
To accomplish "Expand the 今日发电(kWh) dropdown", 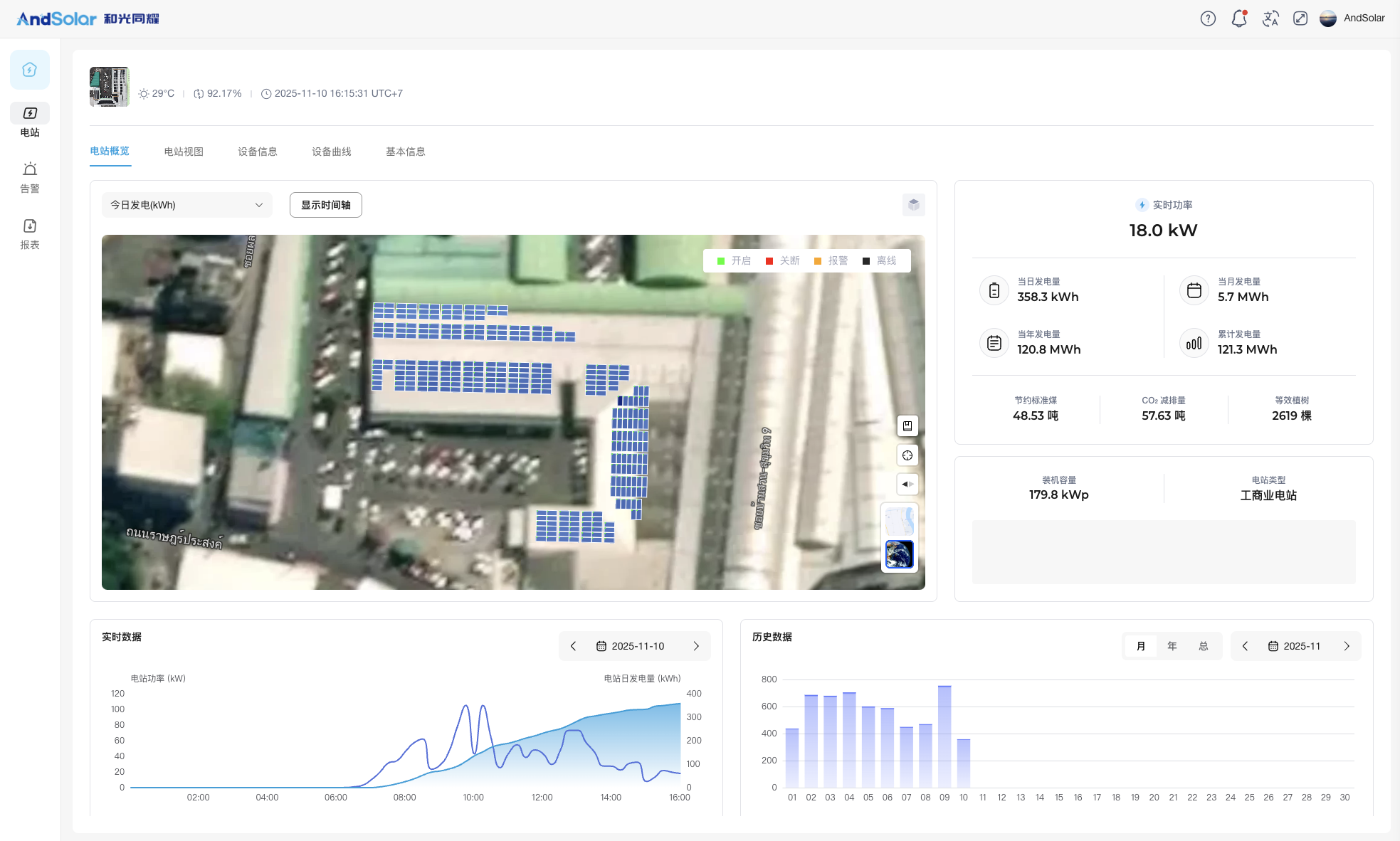I will 186,205.
